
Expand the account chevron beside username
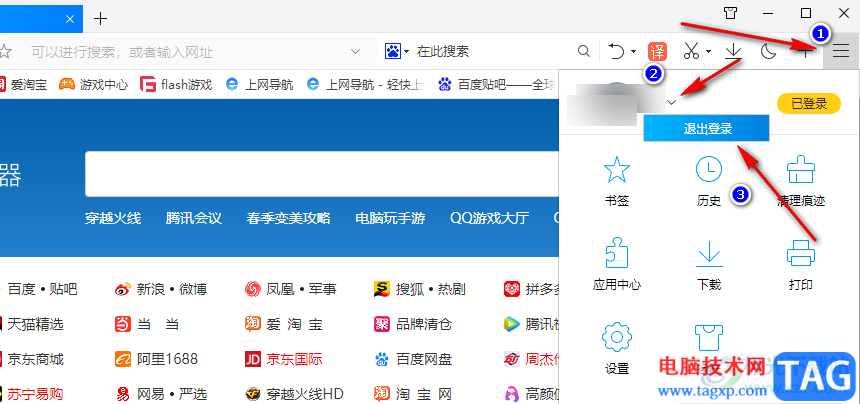(672, 103)
